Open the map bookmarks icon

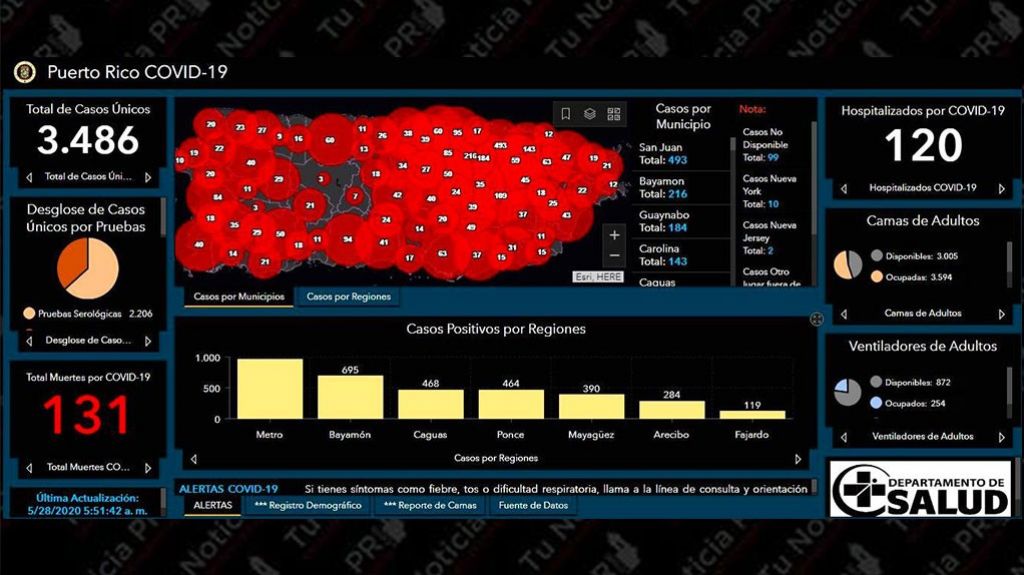pyautogui.click(x=566, y=114)
